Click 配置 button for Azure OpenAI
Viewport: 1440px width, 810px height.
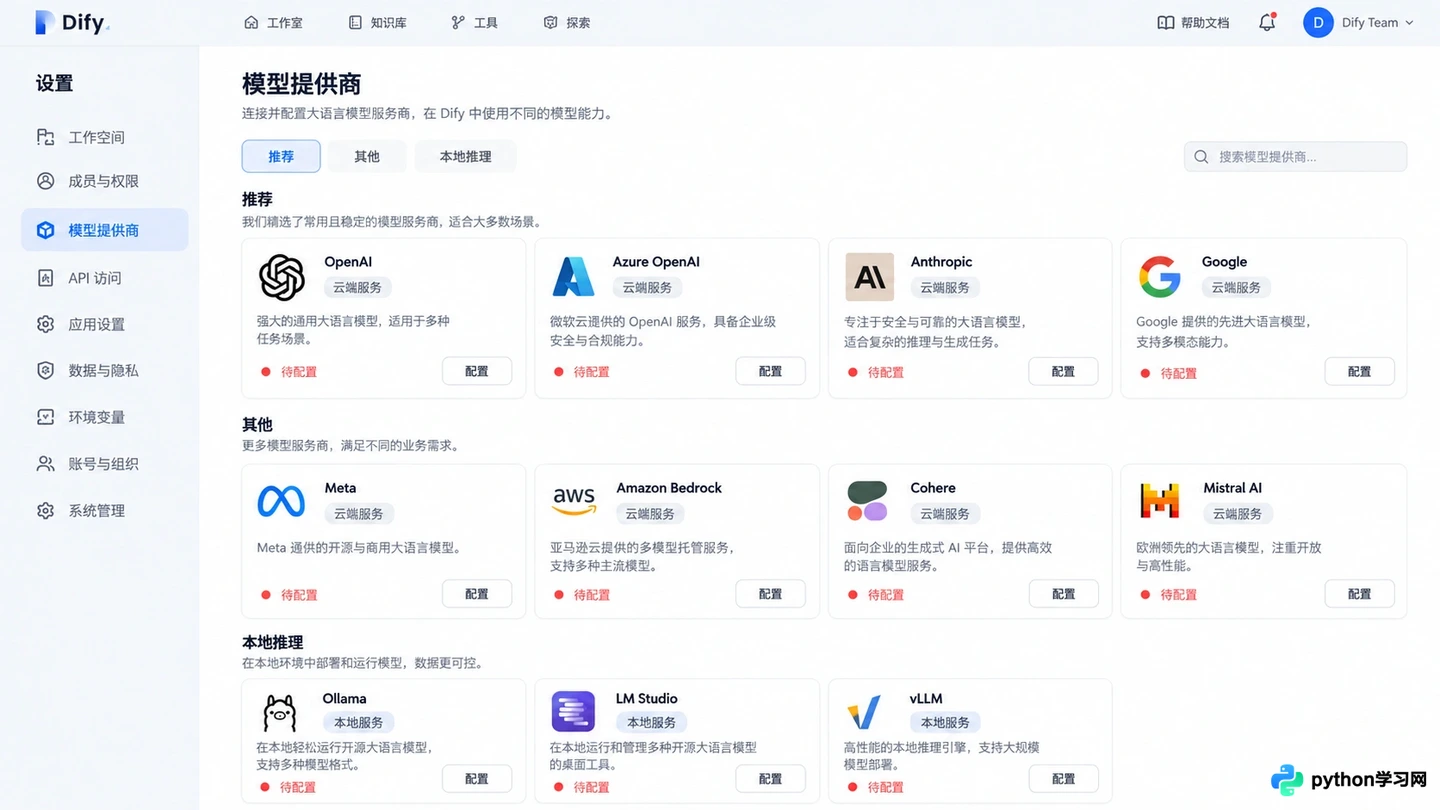tap(770, 371)
